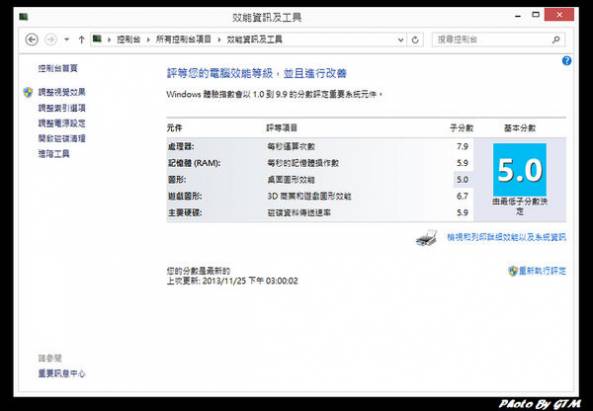The width and height of the screenshot is (593, 411).
Task: Click the blue 5.0 base score tile
Action: tap(520, 169)
